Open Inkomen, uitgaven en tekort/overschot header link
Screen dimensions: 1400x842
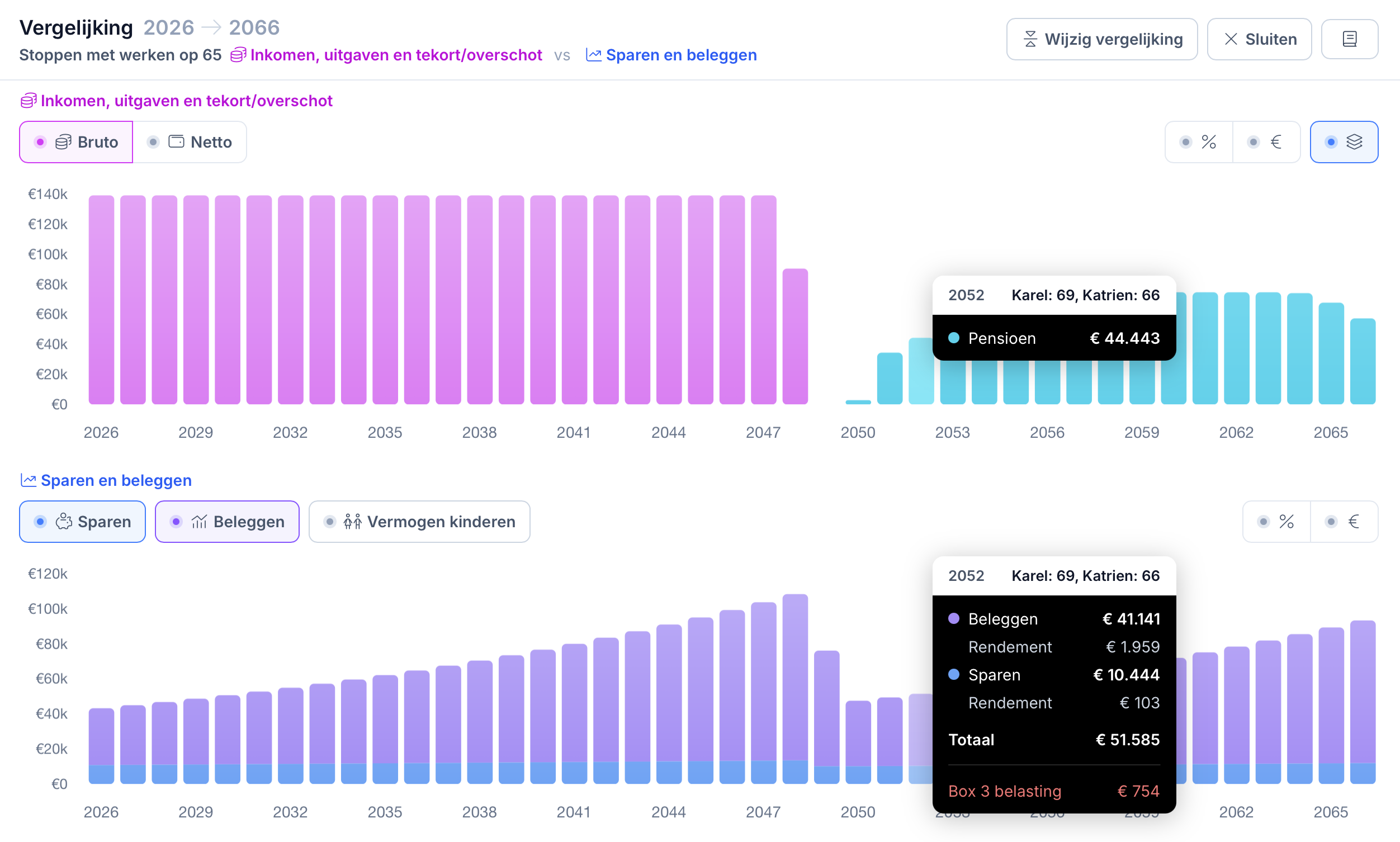pyautogui.click(x=386, y=55)
